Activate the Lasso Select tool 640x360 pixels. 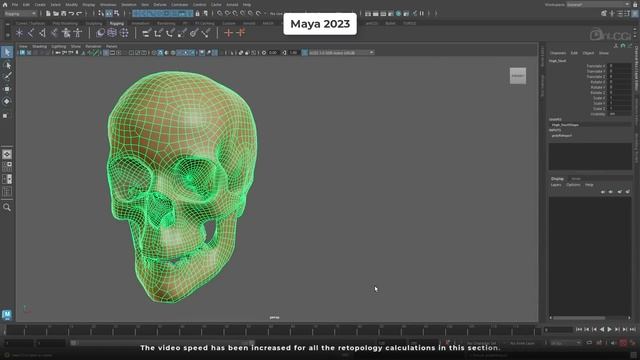point(7,64)
